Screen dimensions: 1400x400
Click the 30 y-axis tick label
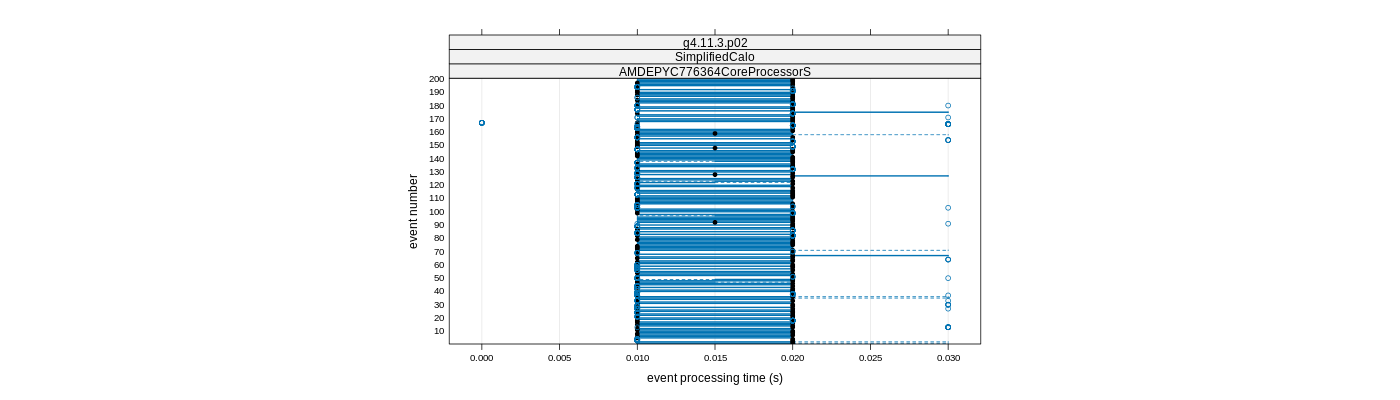point(439,305)
